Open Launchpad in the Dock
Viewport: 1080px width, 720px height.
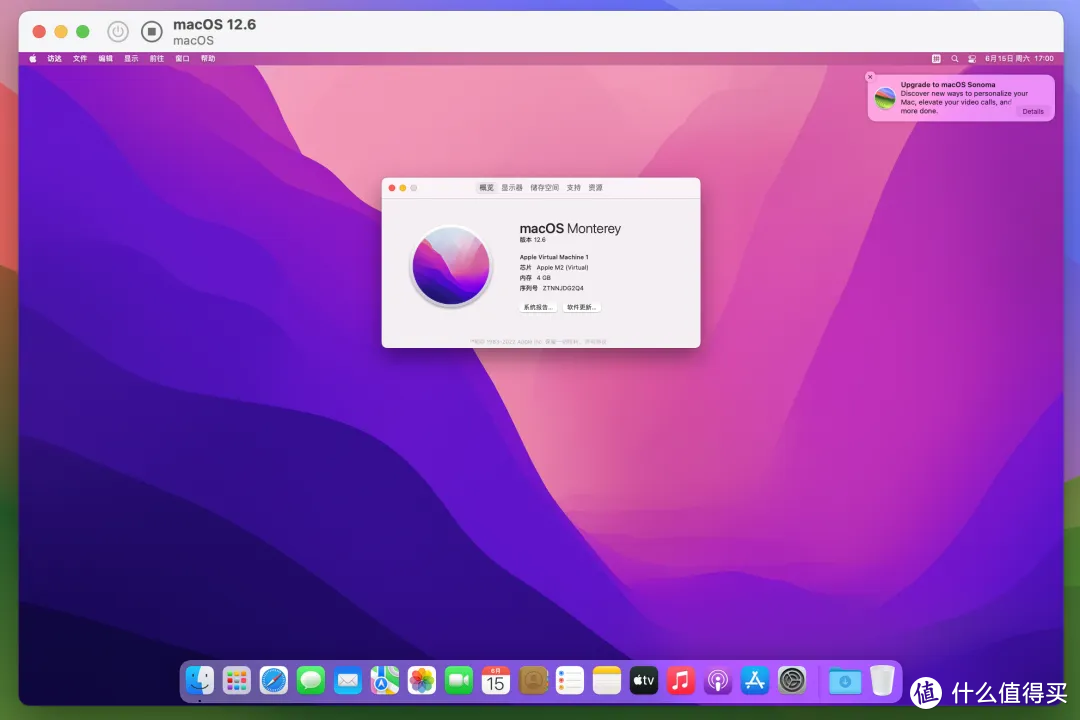(237, 681)
